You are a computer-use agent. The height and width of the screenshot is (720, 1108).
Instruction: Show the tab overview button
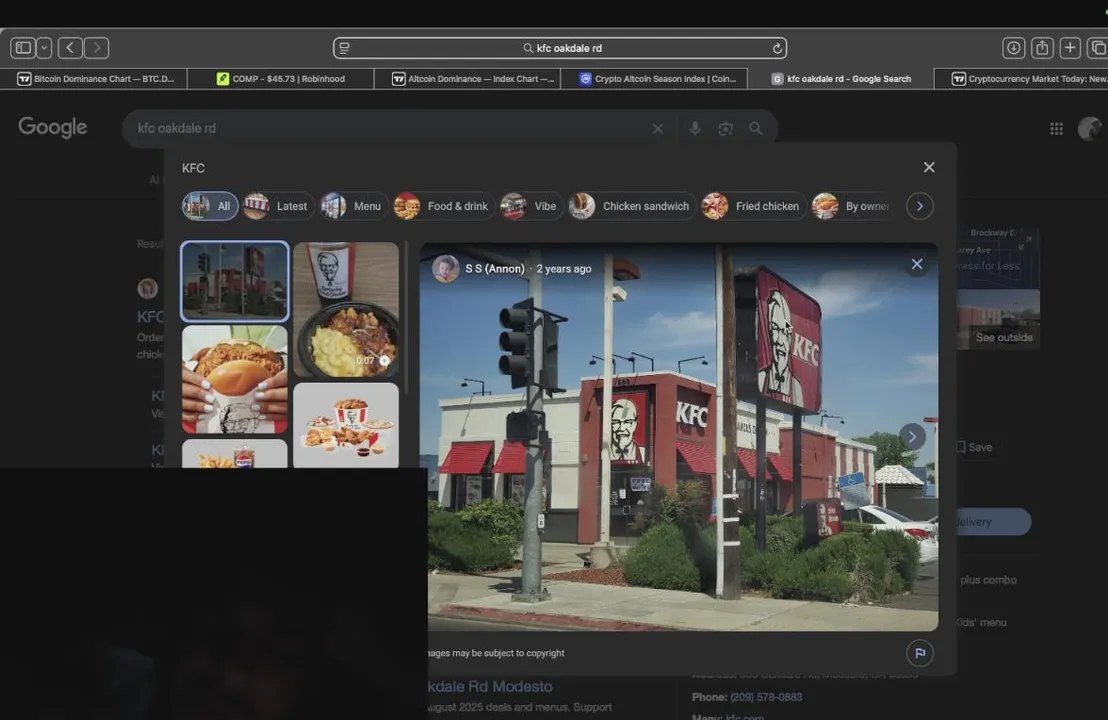[x=1097, y=48]
